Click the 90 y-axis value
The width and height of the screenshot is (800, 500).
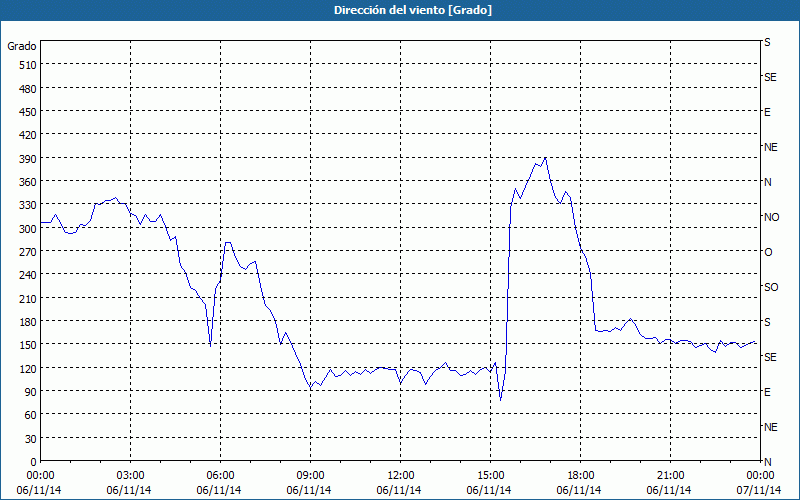coord(31,391)
